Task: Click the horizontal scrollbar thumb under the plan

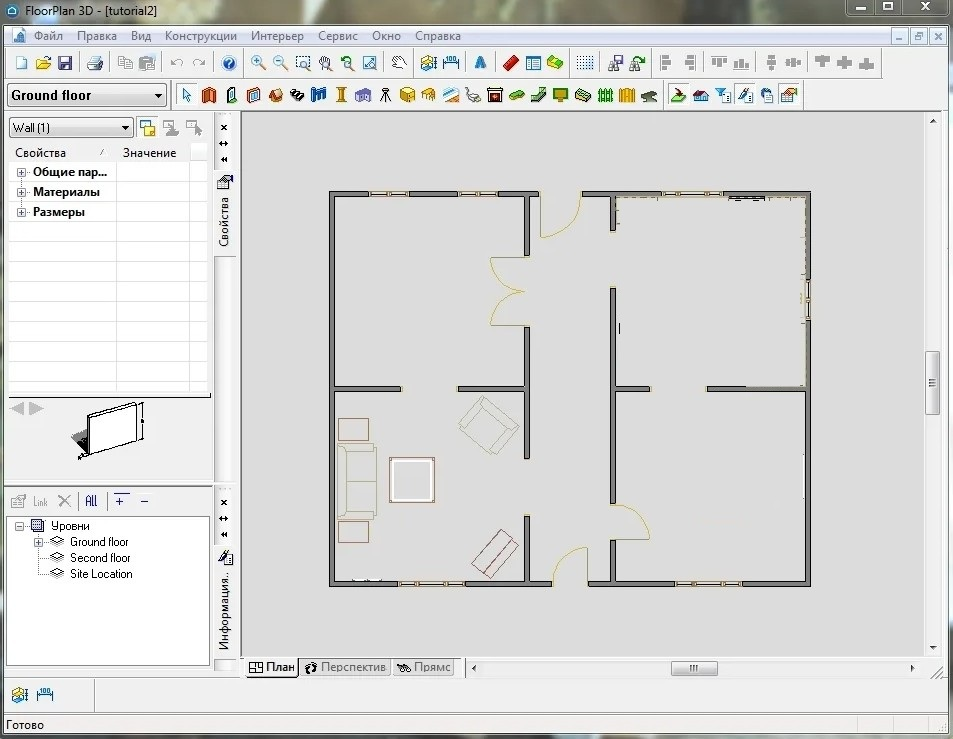Action: click(693, 669)
